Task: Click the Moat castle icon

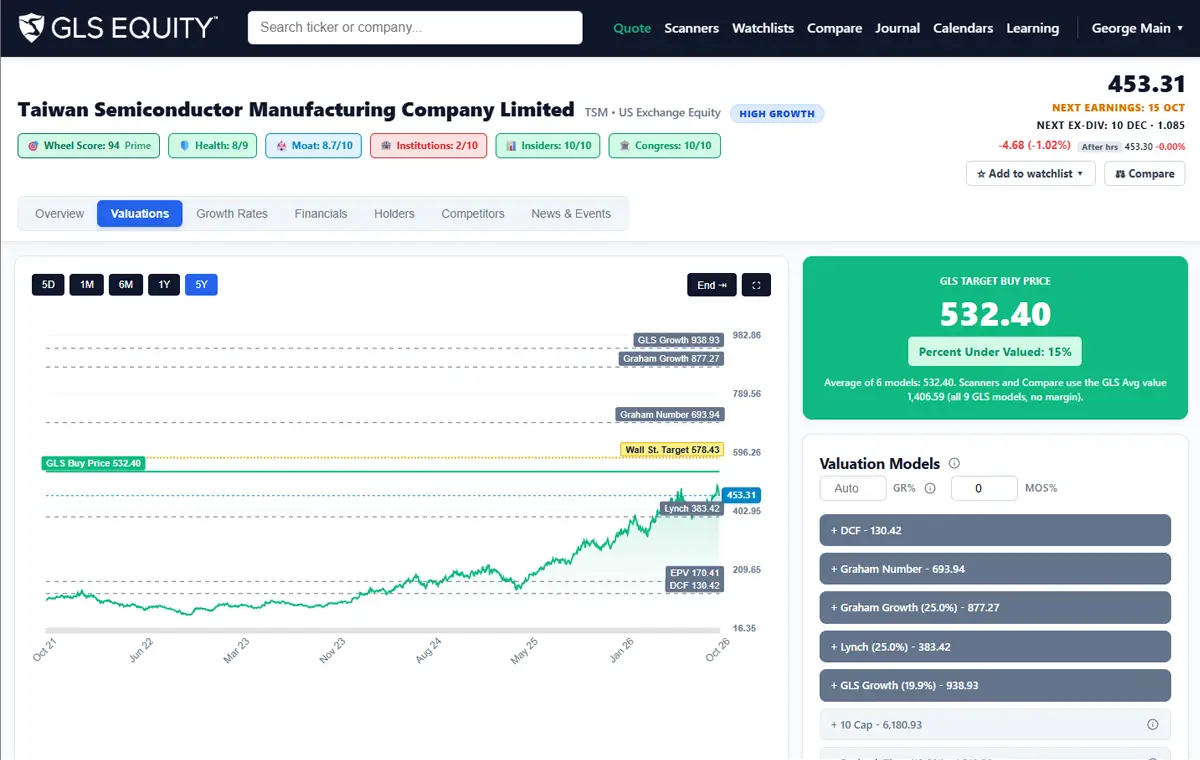Action: pos(281,146)
